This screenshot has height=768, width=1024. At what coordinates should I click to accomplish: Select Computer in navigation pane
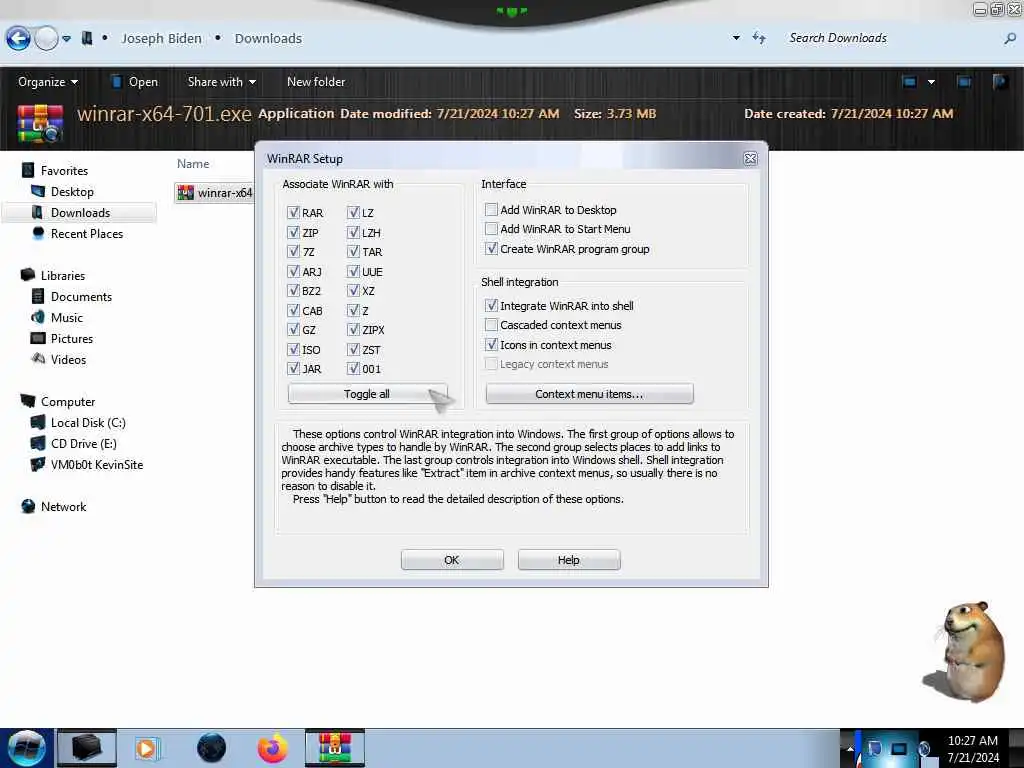click(x=68, y=401)
